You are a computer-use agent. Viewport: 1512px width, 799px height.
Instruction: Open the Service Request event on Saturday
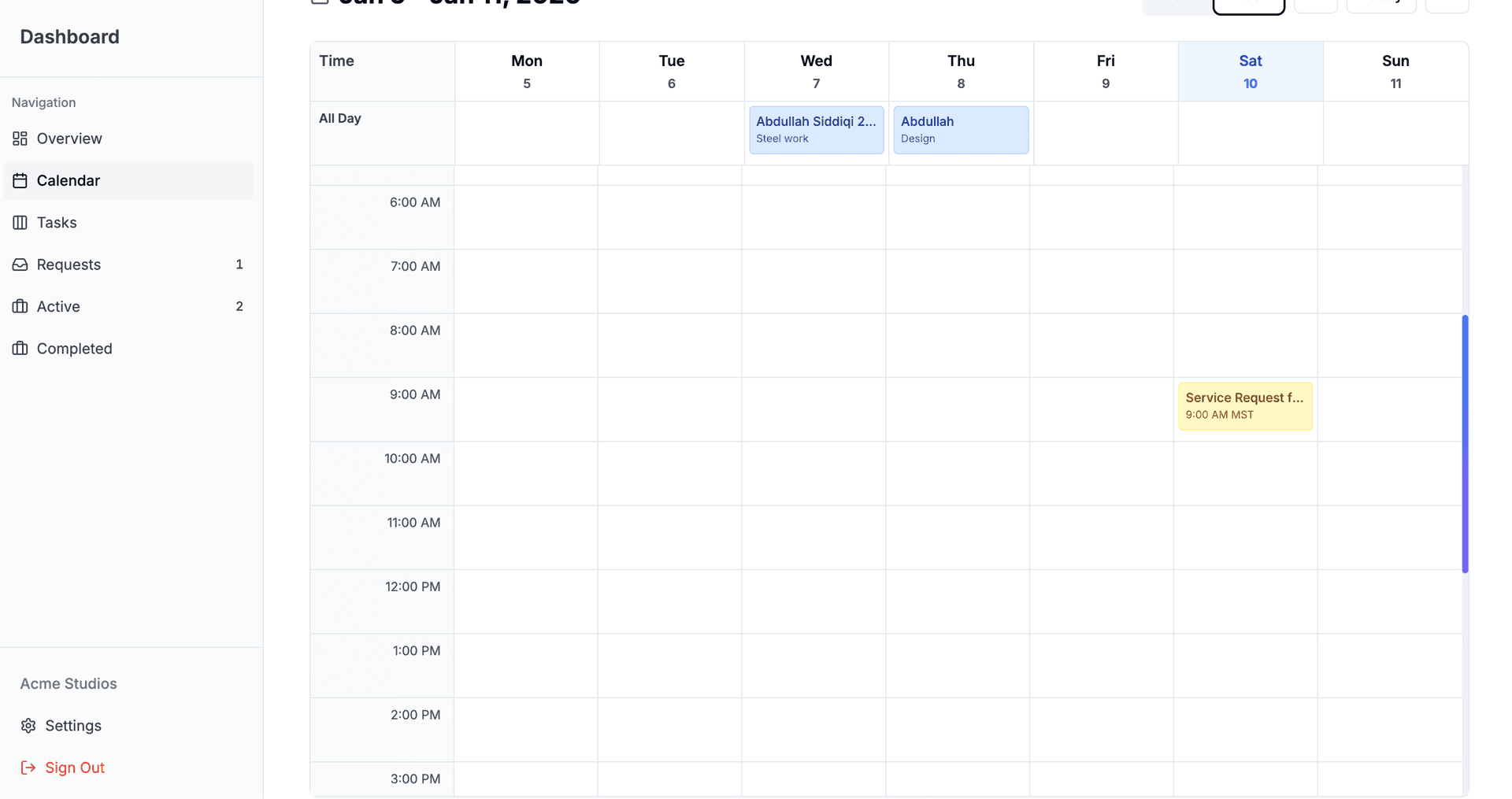point(1244,405)
